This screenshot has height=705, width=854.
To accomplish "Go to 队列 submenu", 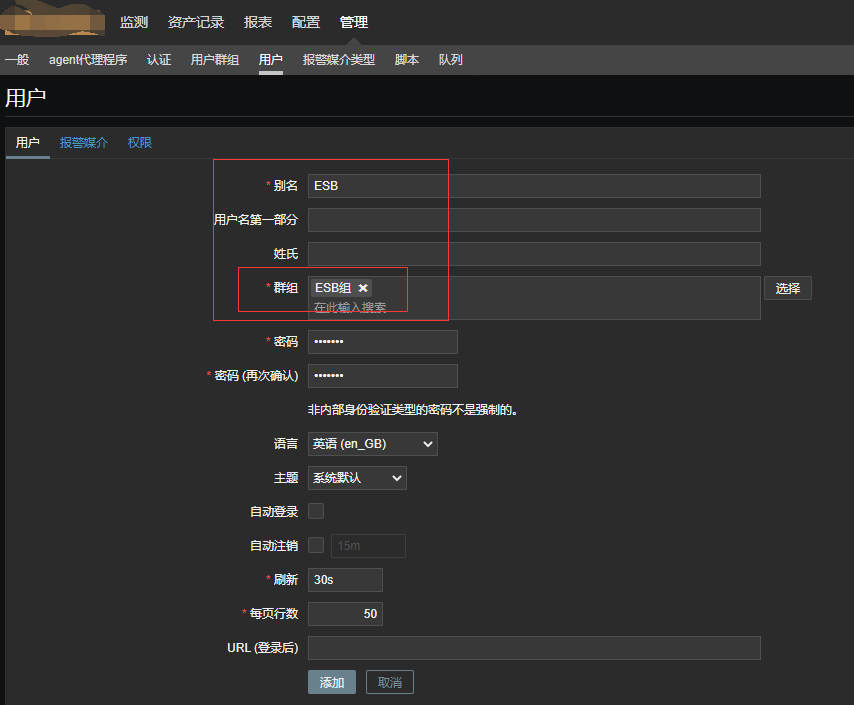I will [x=451, y=59].
